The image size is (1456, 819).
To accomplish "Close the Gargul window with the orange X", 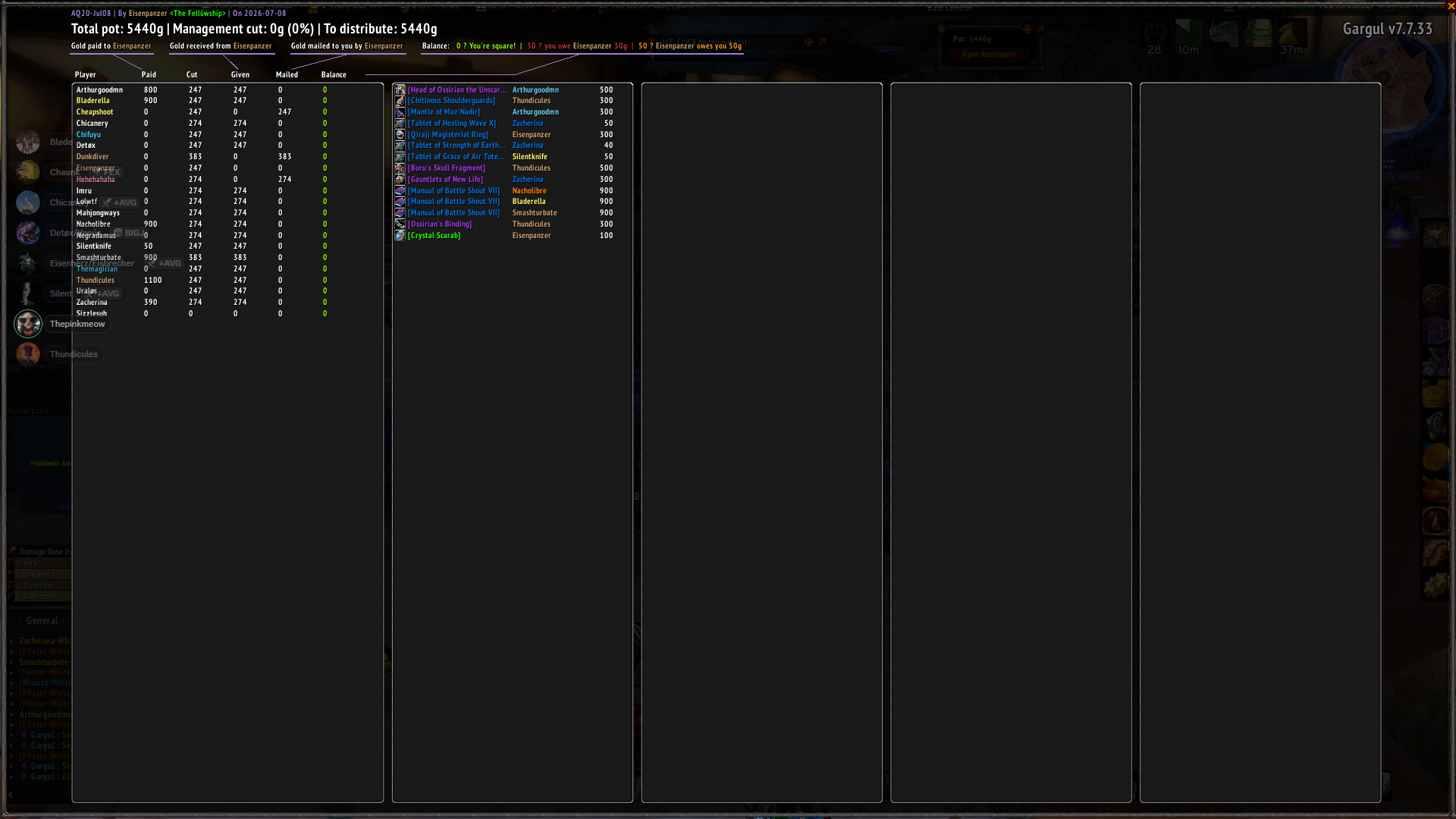I will (x=1451, y=6).
